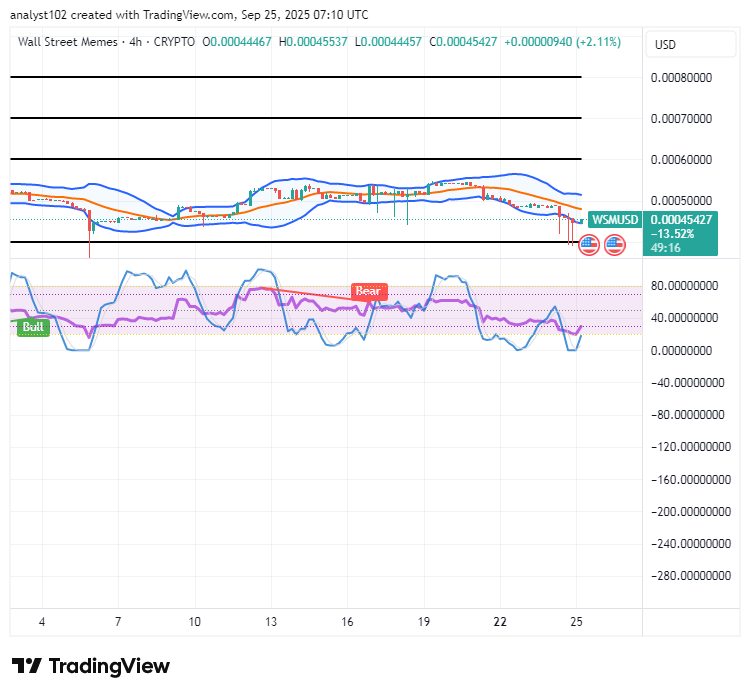Click the second US flag event icon
The image size is (750, 696).
615,245
